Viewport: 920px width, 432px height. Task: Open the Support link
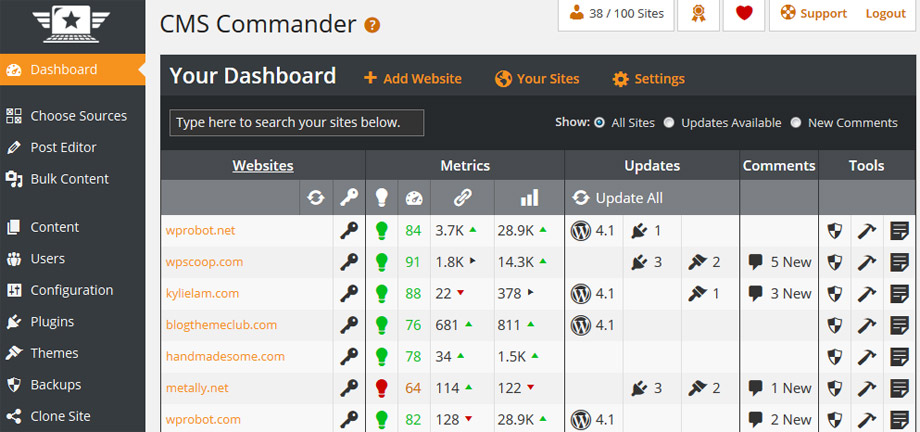pos(814,14)
